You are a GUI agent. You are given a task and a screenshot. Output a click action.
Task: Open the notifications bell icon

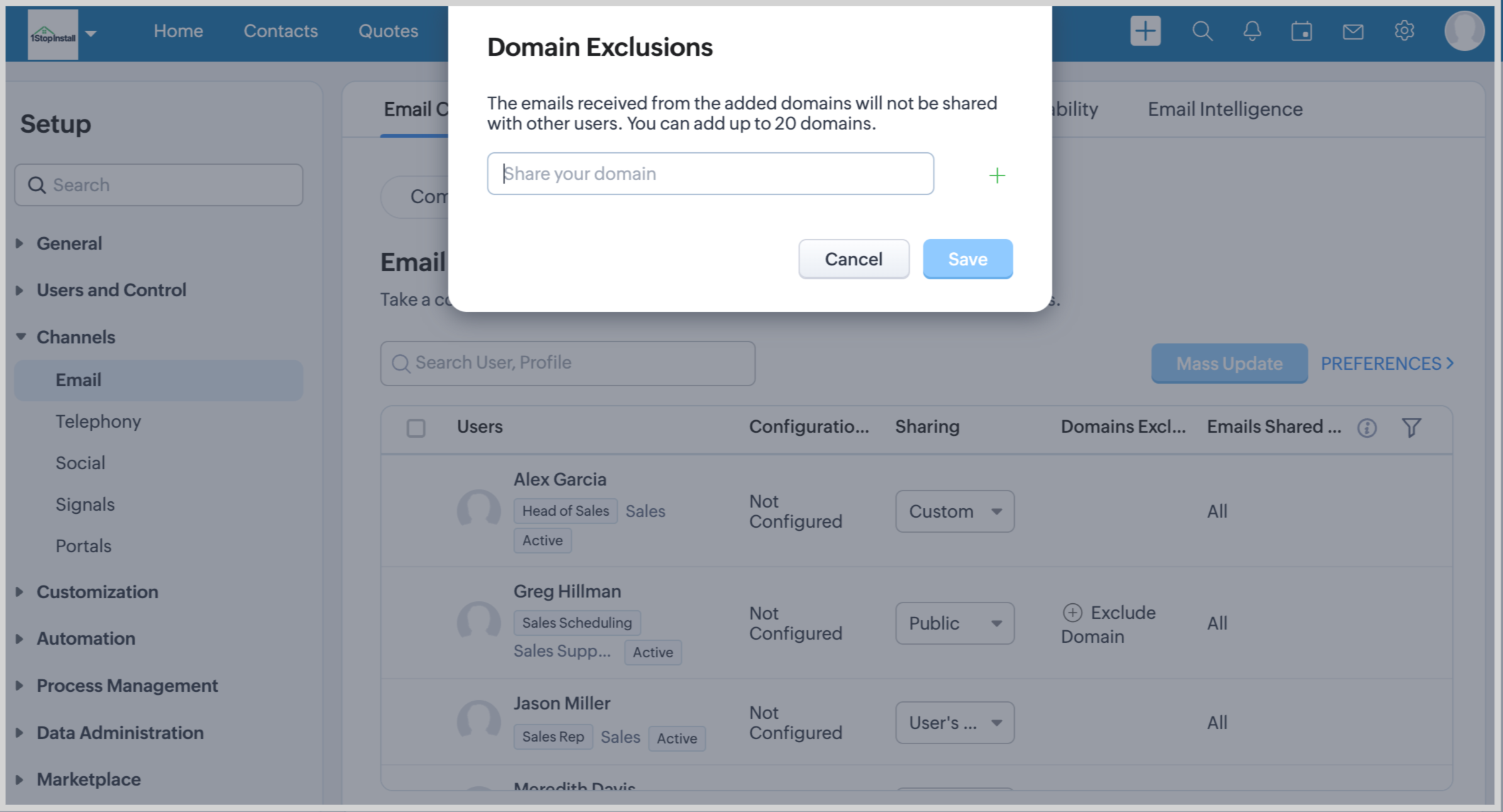pos(1252,31)
